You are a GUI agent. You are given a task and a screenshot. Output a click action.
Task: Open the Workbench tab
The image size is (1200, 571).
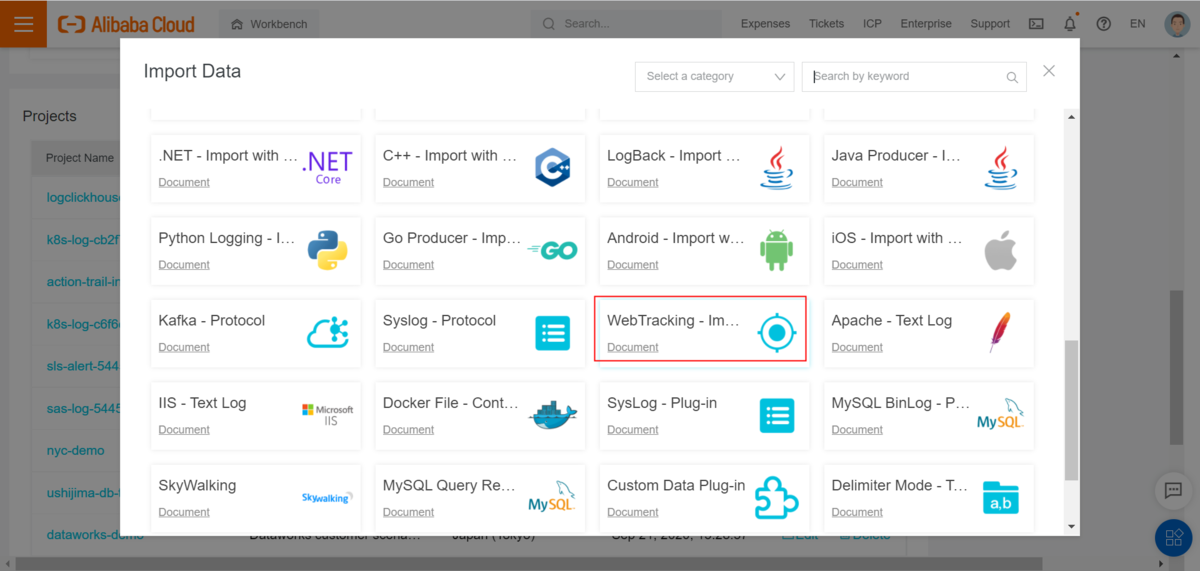click(x=269, y=24)
